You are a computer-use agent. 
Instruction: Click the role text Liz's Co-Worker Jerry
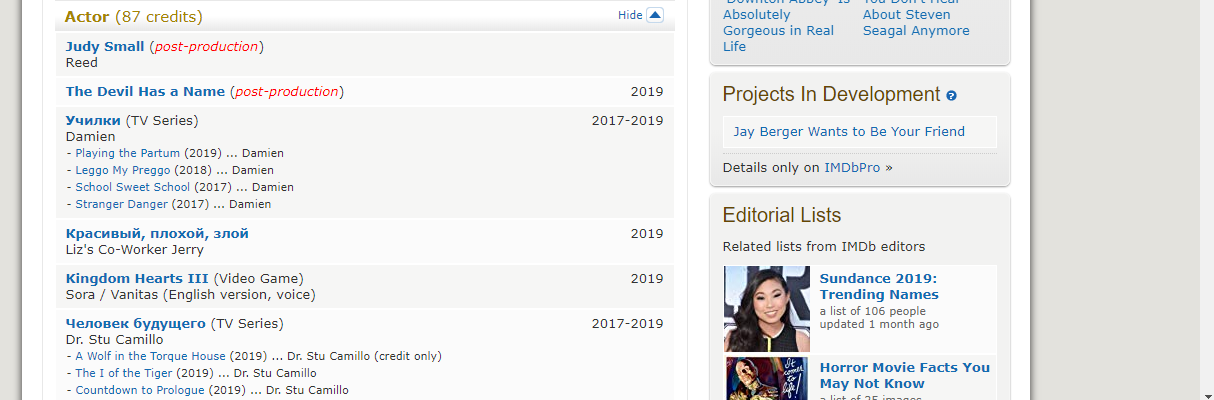135,250
